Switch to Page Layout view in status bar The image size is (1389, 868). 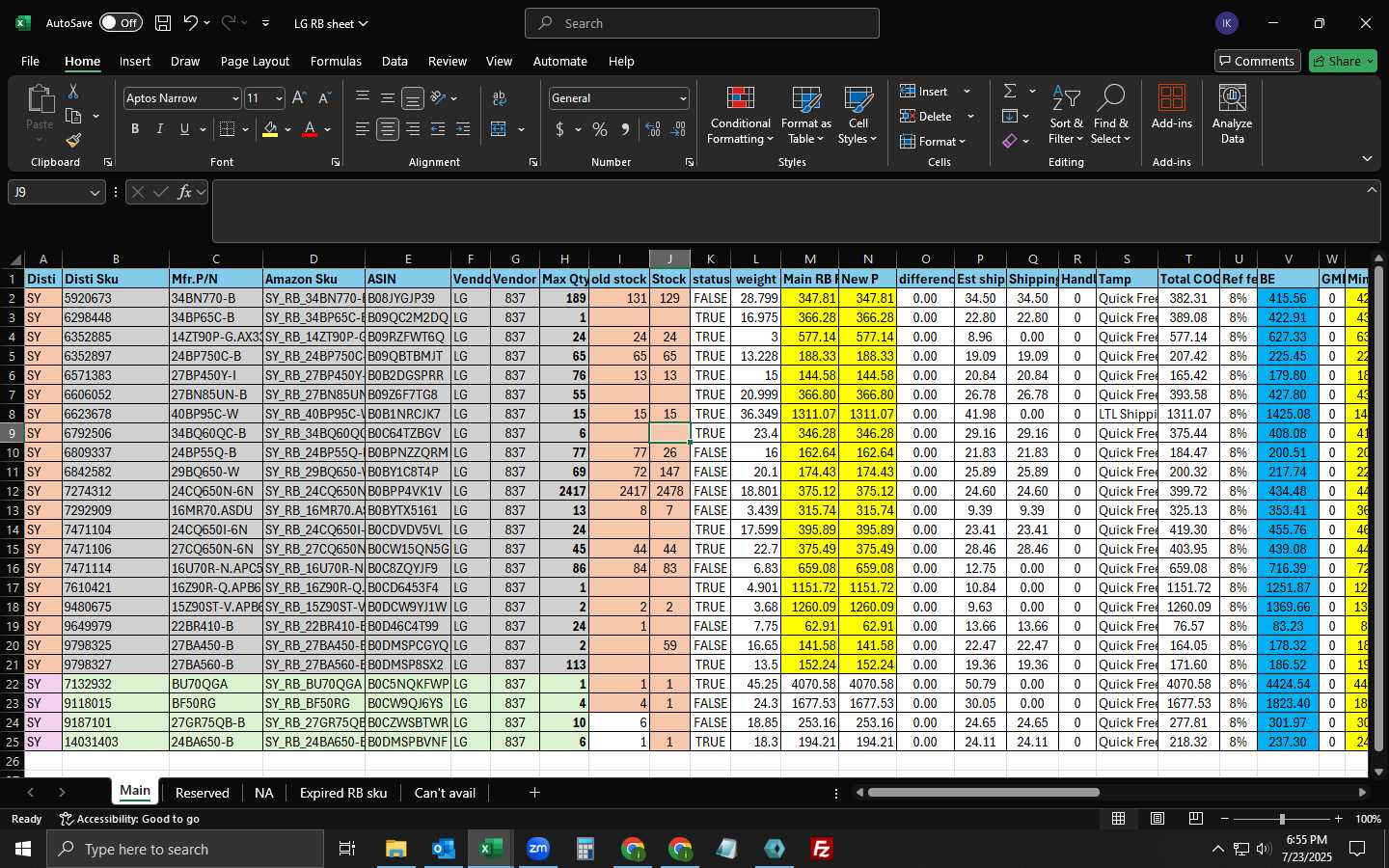(x=1157, y=819)
